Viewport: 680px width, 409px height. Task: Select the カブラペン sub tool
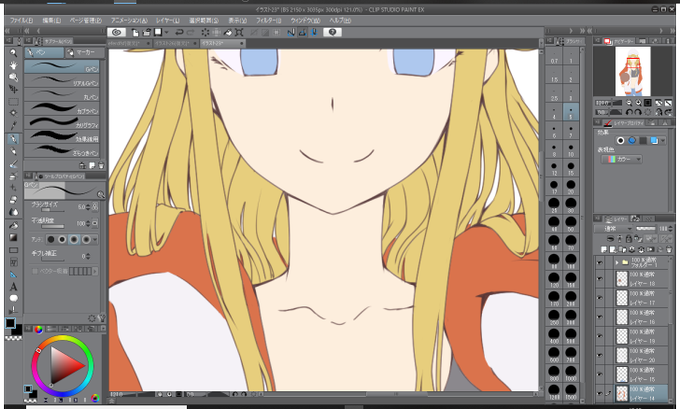click(x=62, y=108)
